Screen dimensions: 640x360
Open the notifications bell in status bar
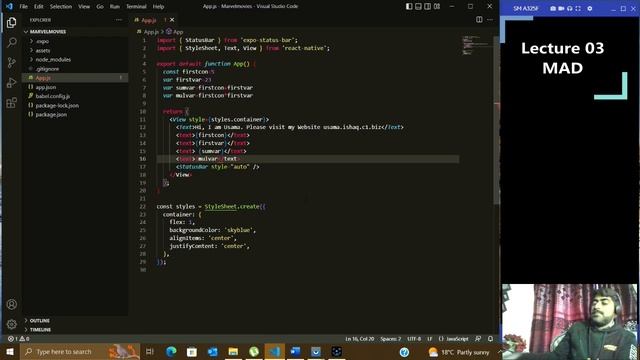click(490, 339)
